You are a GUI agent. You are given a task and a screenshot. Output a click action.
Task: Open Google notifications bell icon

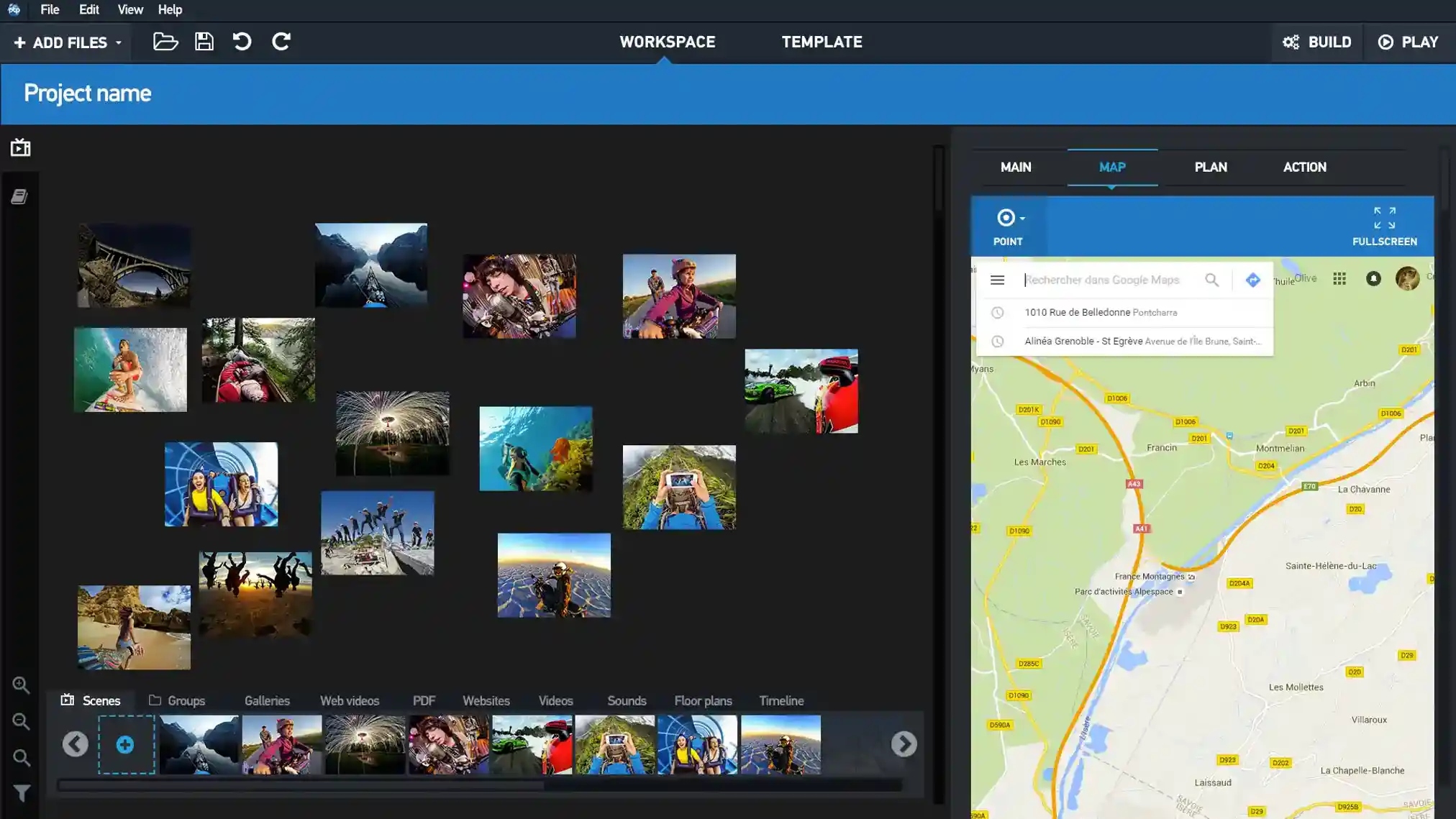[1373, 278]
